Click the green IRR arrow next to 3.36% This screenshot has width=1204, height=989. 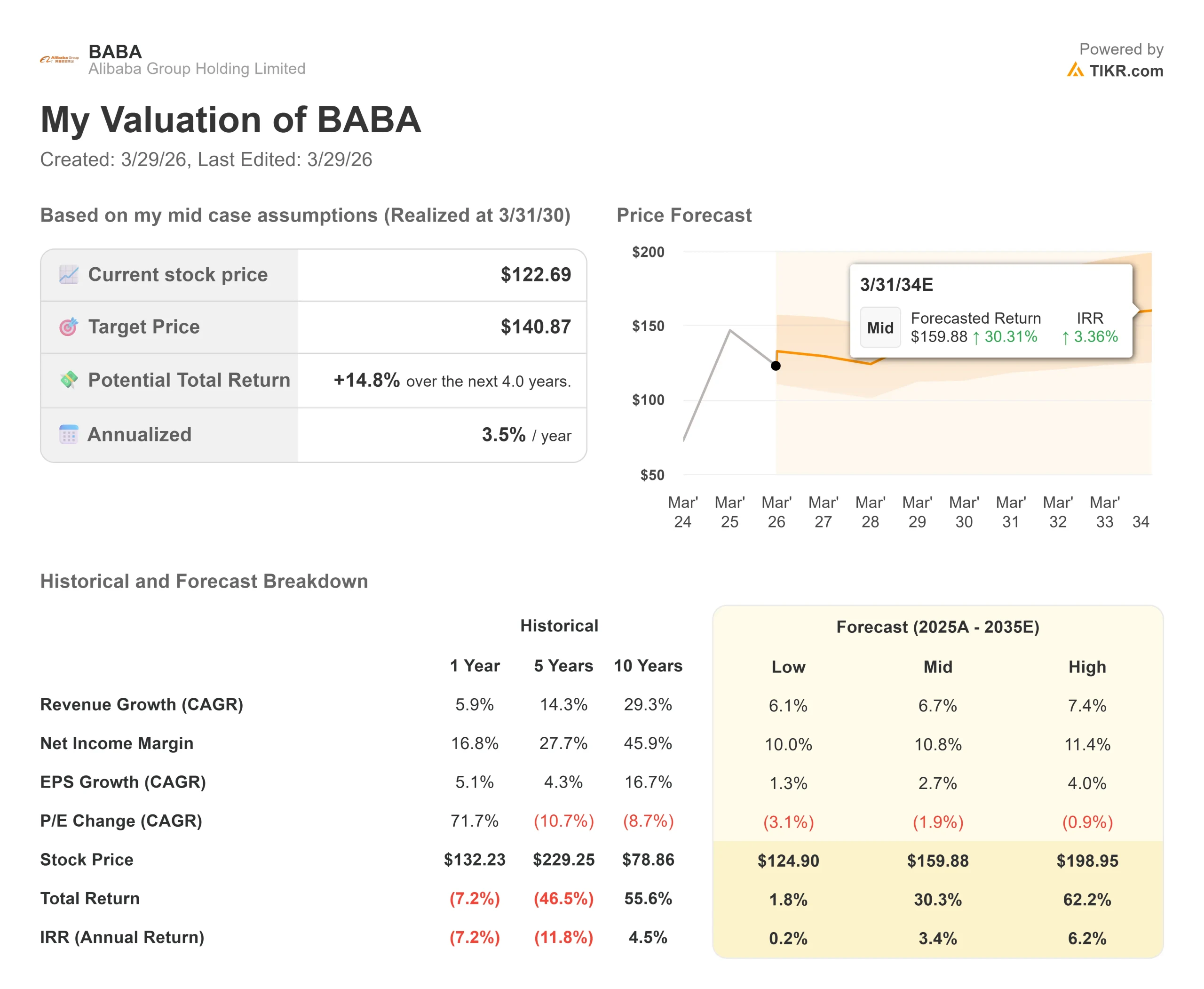1065,338
